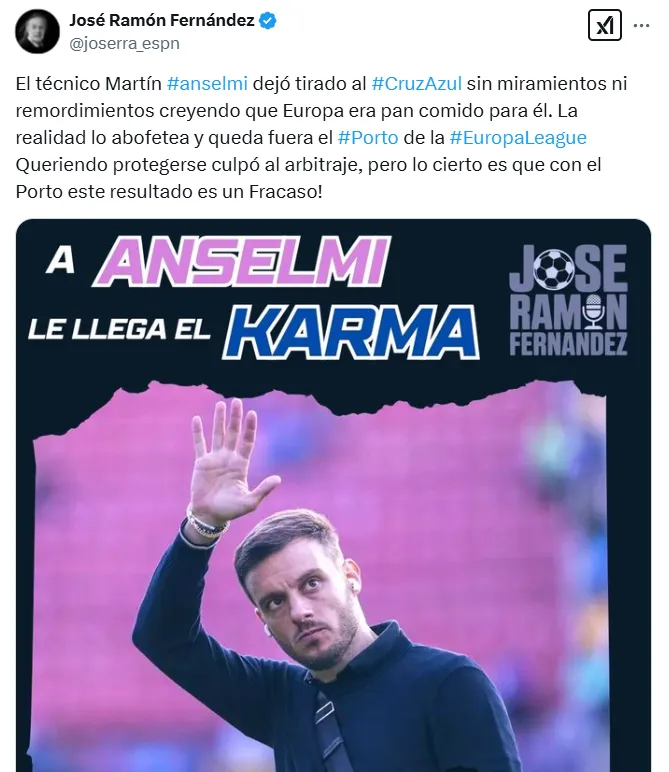
Task: Click the blue verified badge
Action: (268, 21)
